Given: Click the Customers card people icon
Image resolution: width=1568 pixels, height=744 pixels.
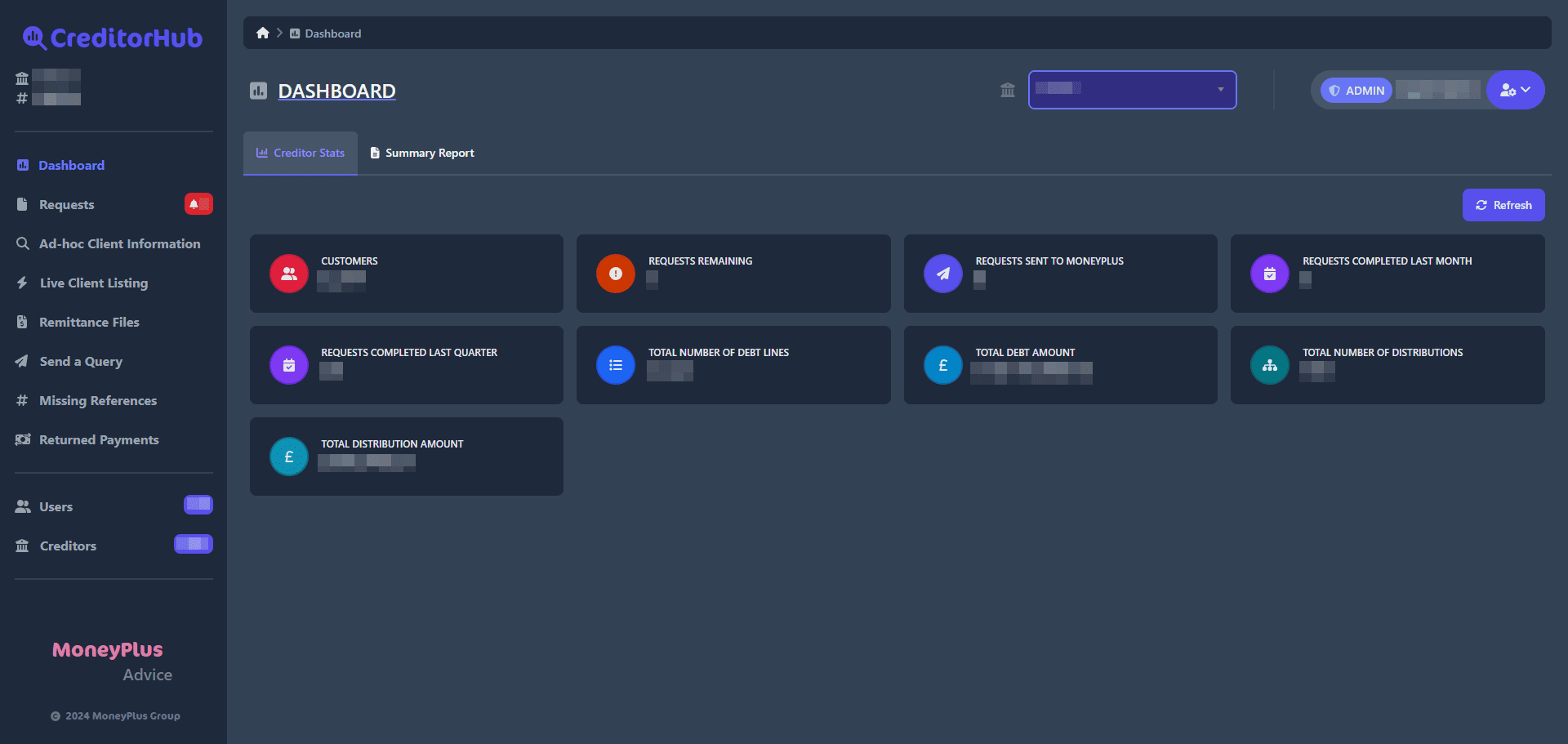Looking at the screenshot, I should pyautogui.click(x=289, y=274).
